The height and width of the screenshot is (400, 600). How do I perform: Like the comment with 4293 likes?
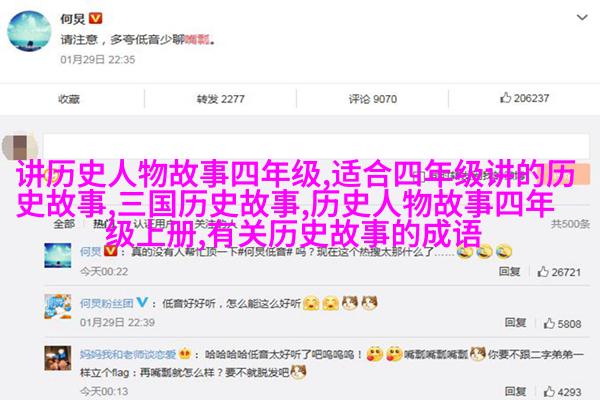pyautogui.click(x=562, y=392)
